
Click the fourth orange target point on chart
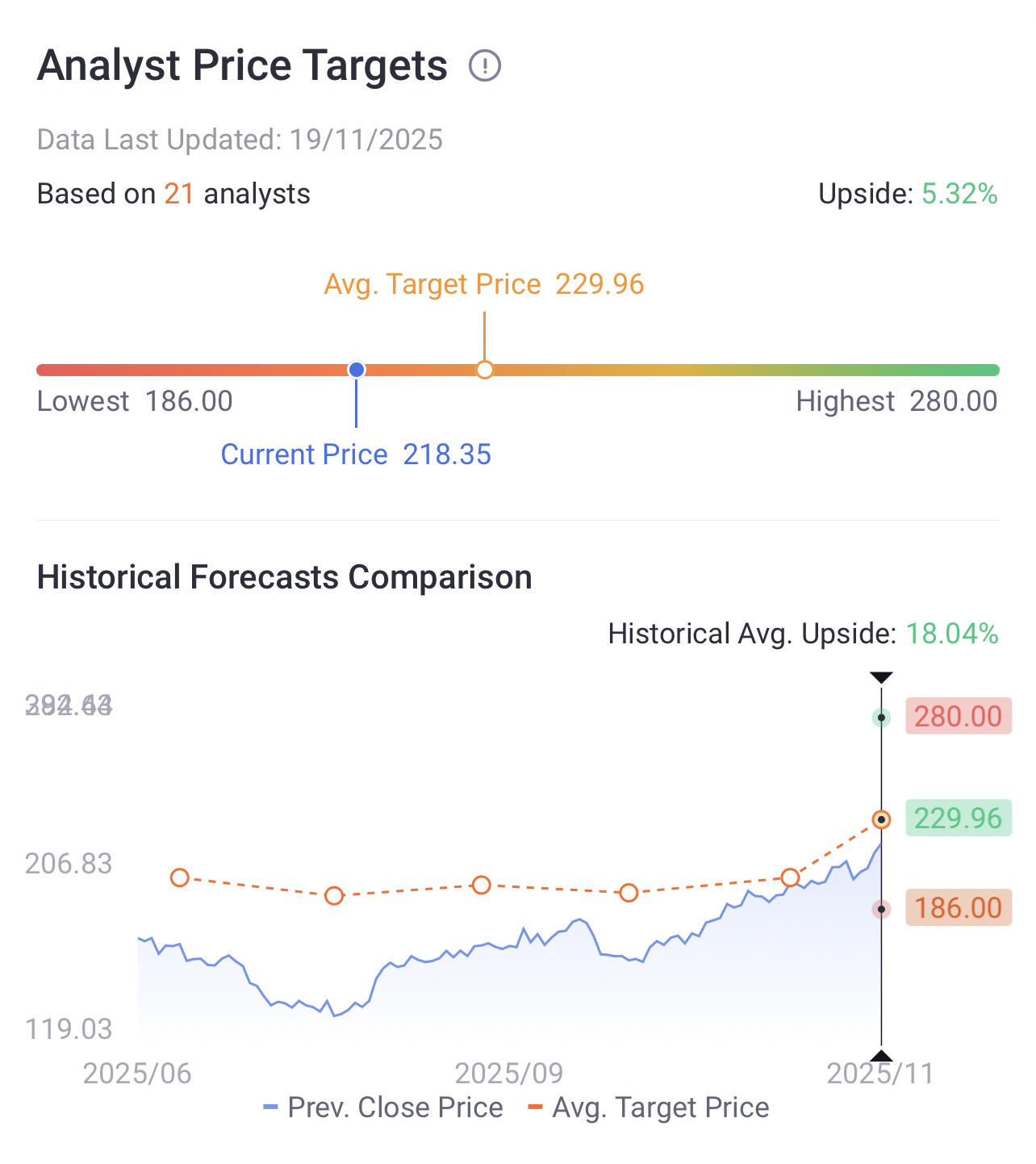[629, 892]
